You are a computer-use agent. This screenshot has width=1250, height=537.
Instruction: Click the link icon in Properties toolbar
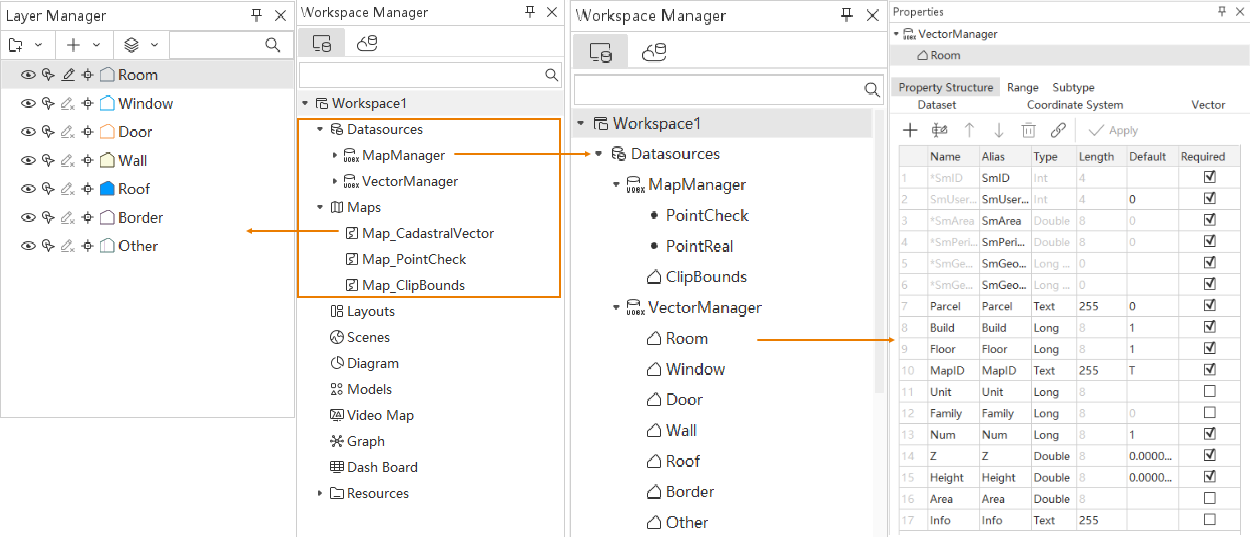click(x=1057, y=130)
